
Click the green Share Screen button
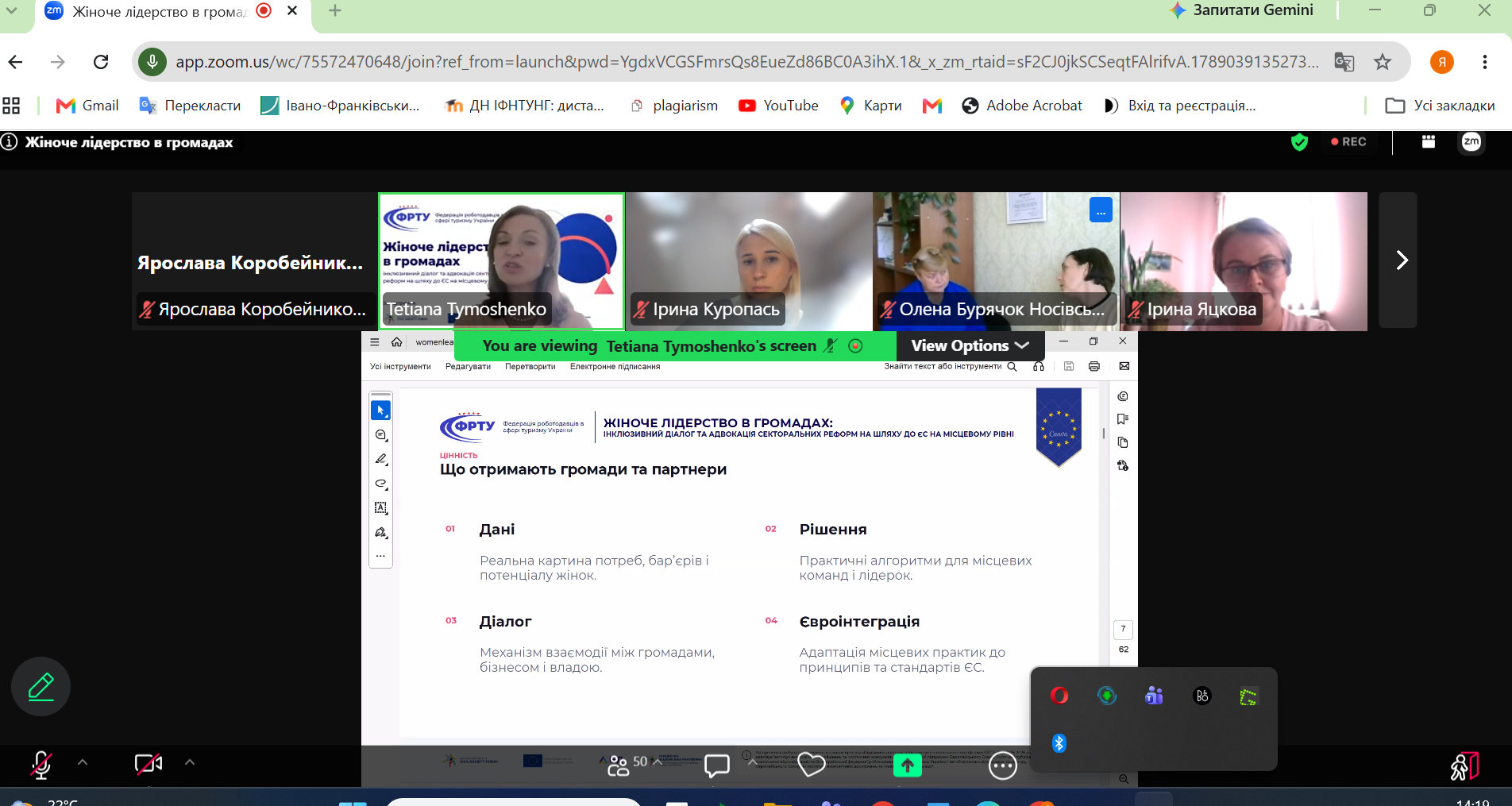(907, 765)
